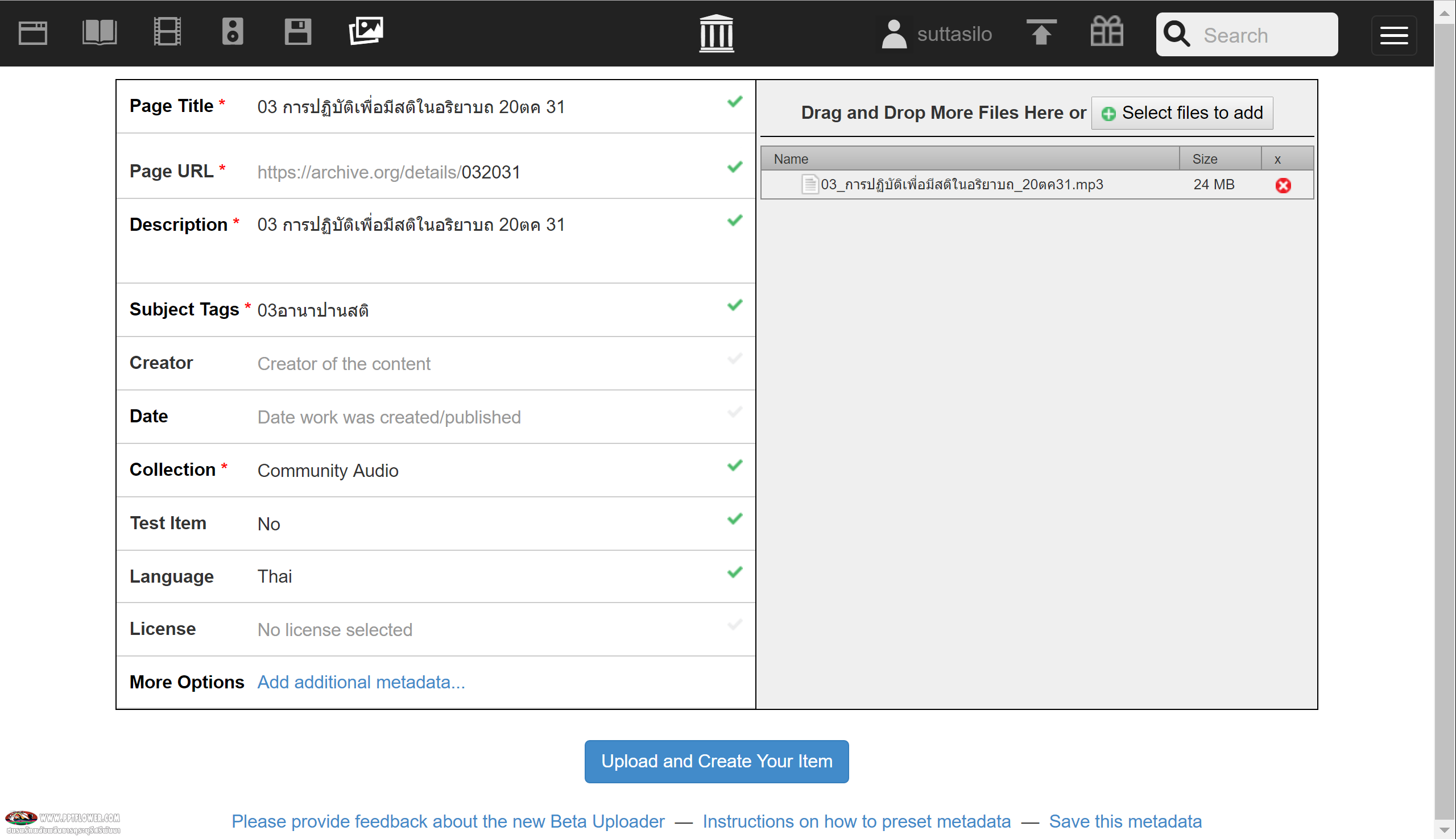Click the Language green checkmark
This screenshot has width=1456, height=839.
point(735,572)
